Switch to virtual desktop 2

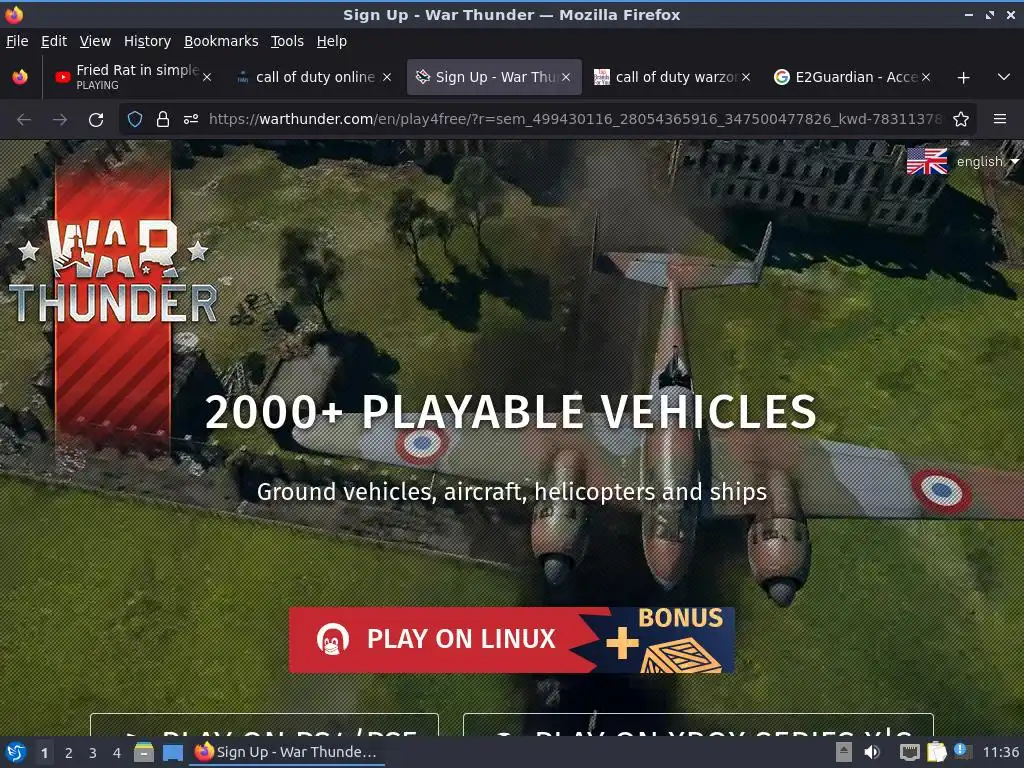point(68,753)
